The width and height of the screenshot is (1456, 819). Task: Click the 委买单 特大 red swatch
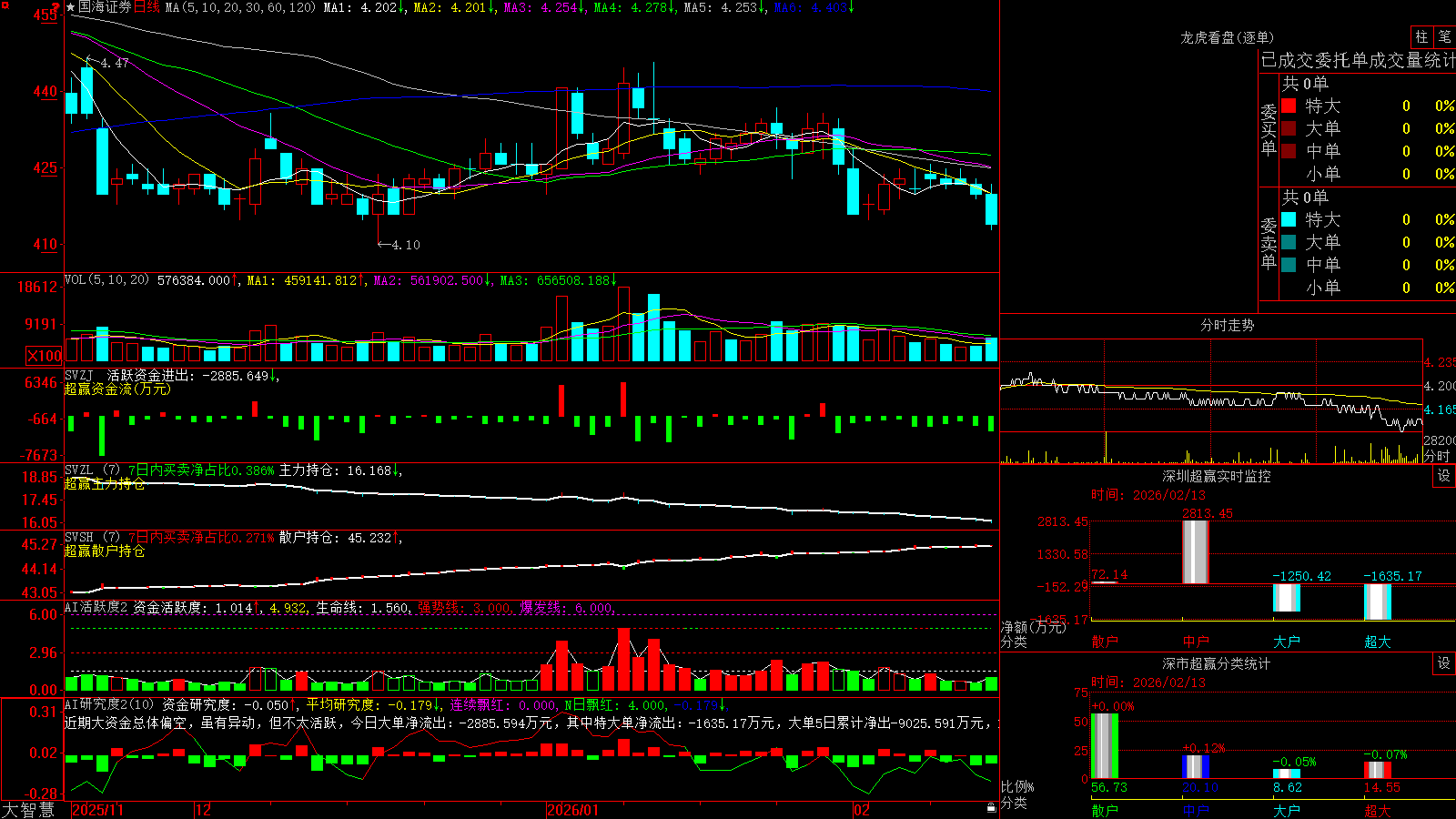point(1289,106)
